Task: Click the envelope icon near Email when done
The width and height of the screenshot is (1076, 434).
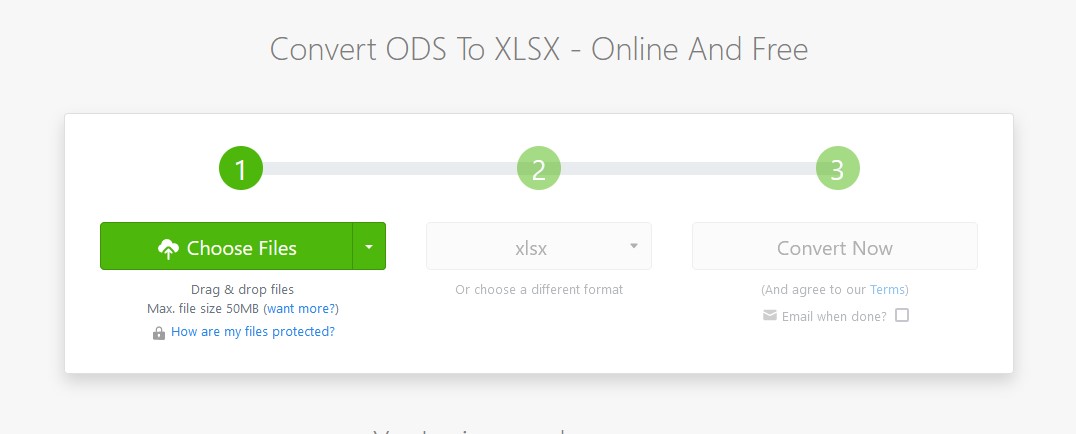Action: point(770,315)
